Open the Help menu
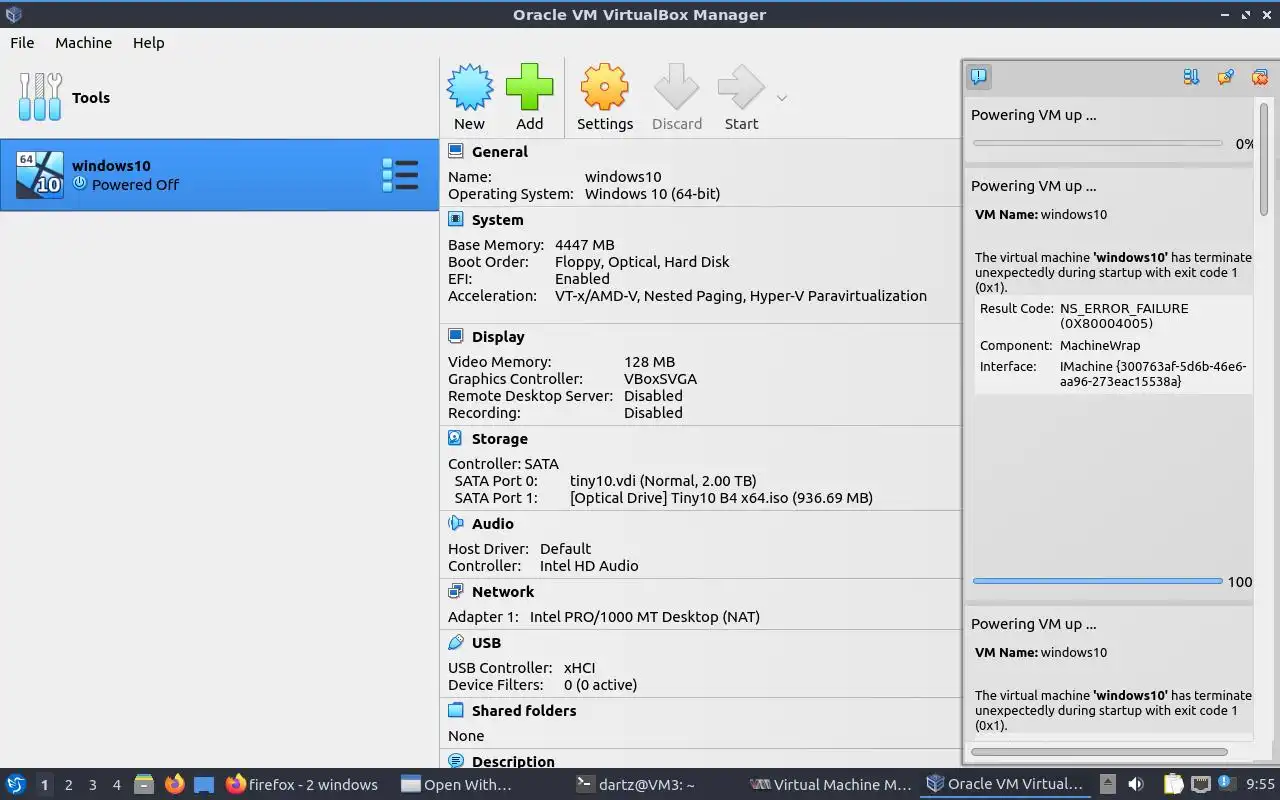The width and height of the screenshot is (1280, 800). coord(148,42)
